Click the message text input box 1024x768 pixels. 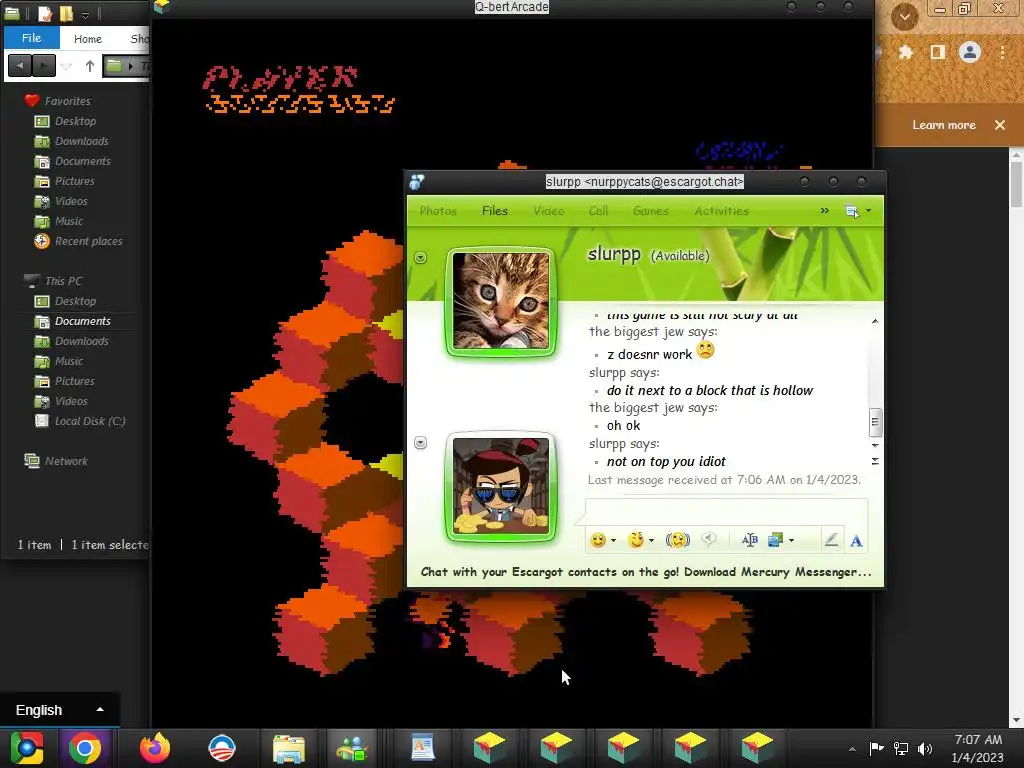click(x=726, y=511)
